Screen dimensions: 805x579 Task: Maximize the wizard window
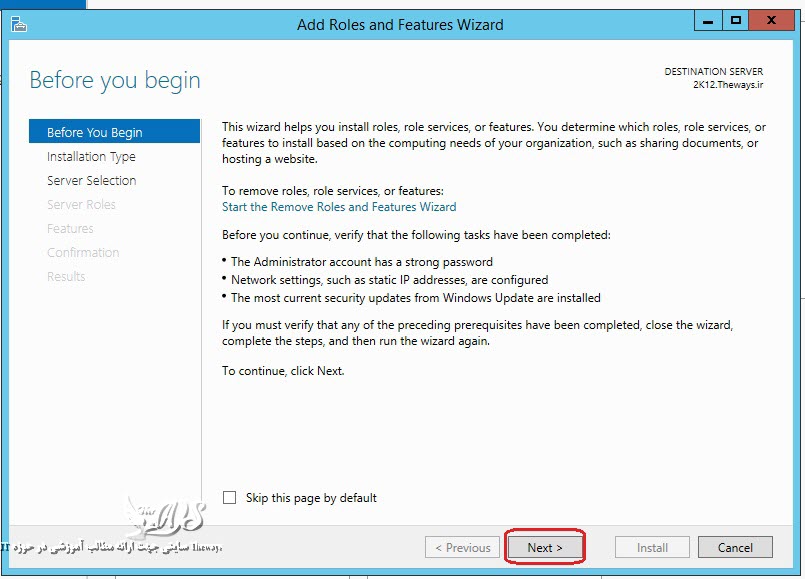pos(735,21)
